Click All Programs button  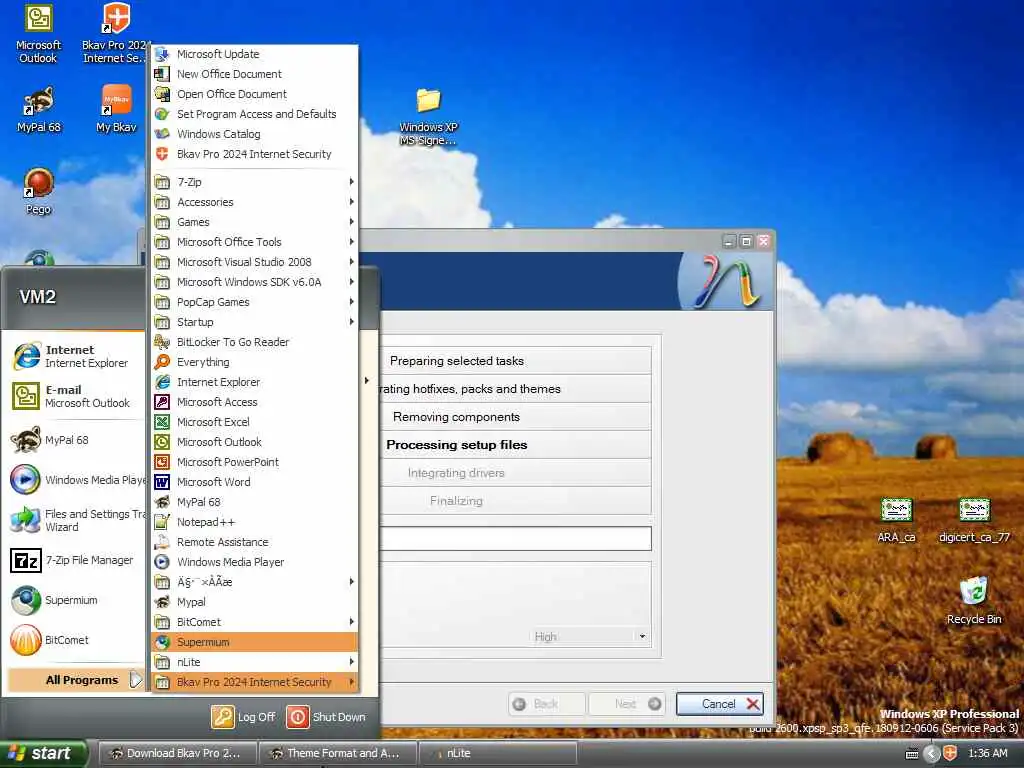(76, 680)
